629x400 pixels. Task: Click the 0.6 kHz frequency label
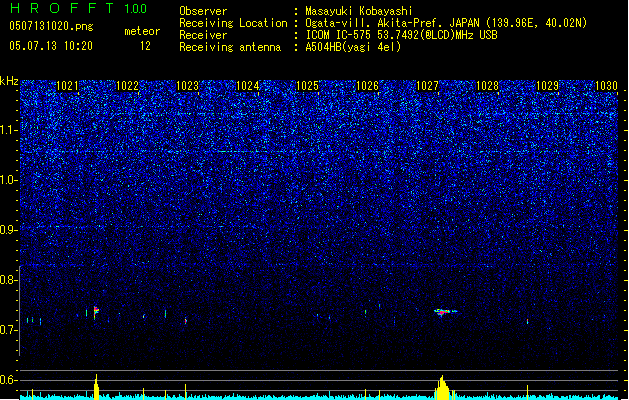[x=9, y=380]
